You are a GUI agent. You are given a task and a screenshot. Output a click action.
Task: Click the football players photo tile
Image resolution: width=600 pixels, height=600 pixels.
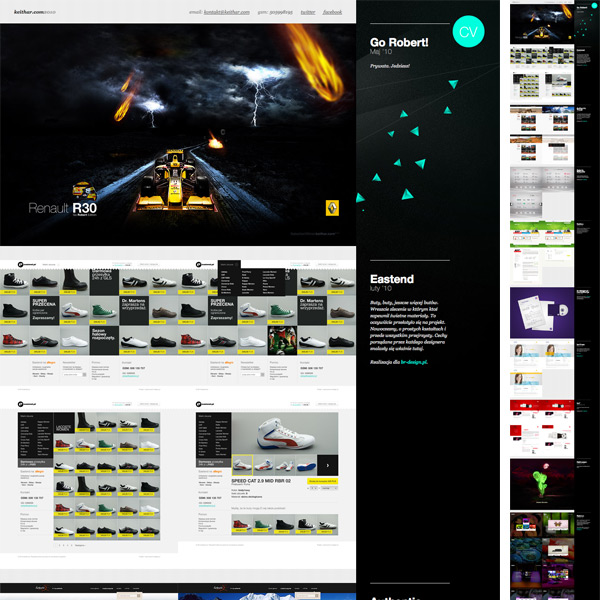282,341
